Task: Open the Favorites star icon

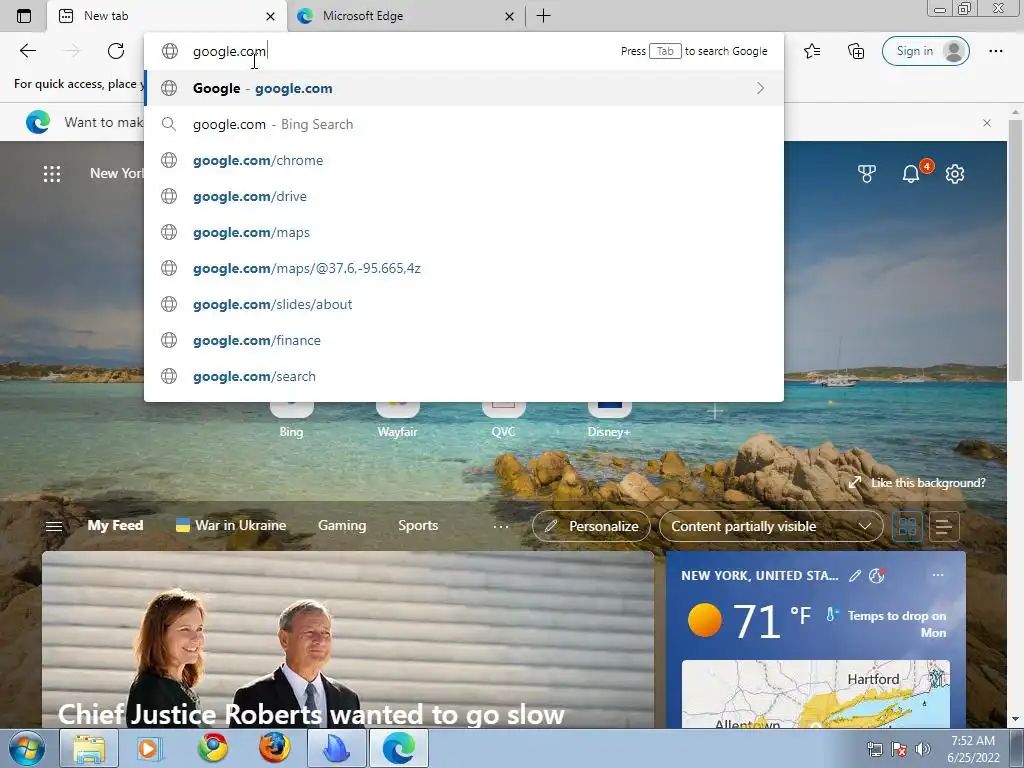Action: pyautogui.click(x=812, y=51)
